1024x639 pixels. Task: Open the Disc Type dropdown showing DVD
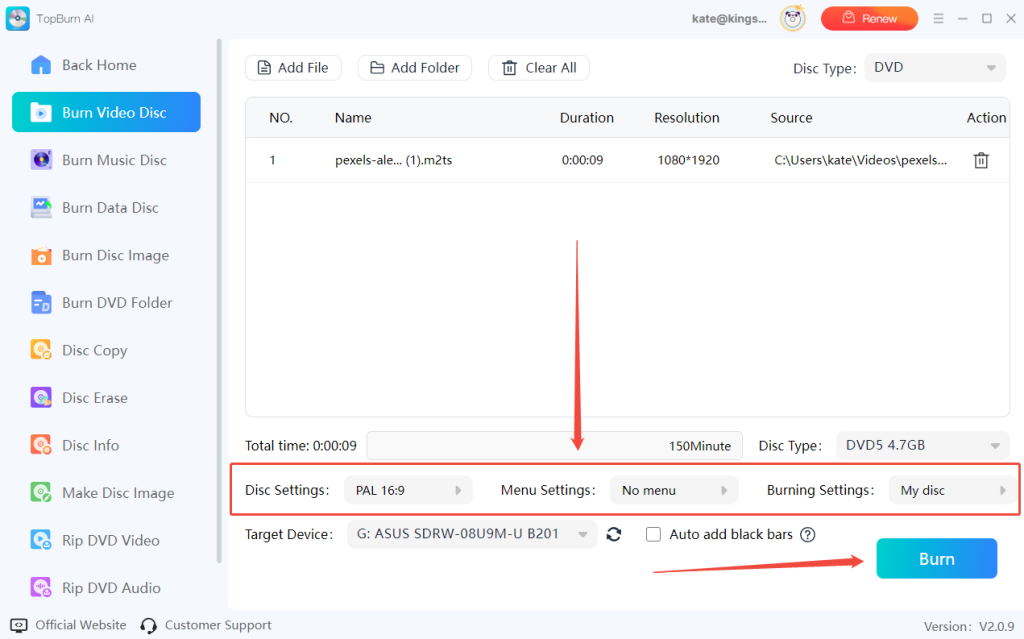coord(934,67)
